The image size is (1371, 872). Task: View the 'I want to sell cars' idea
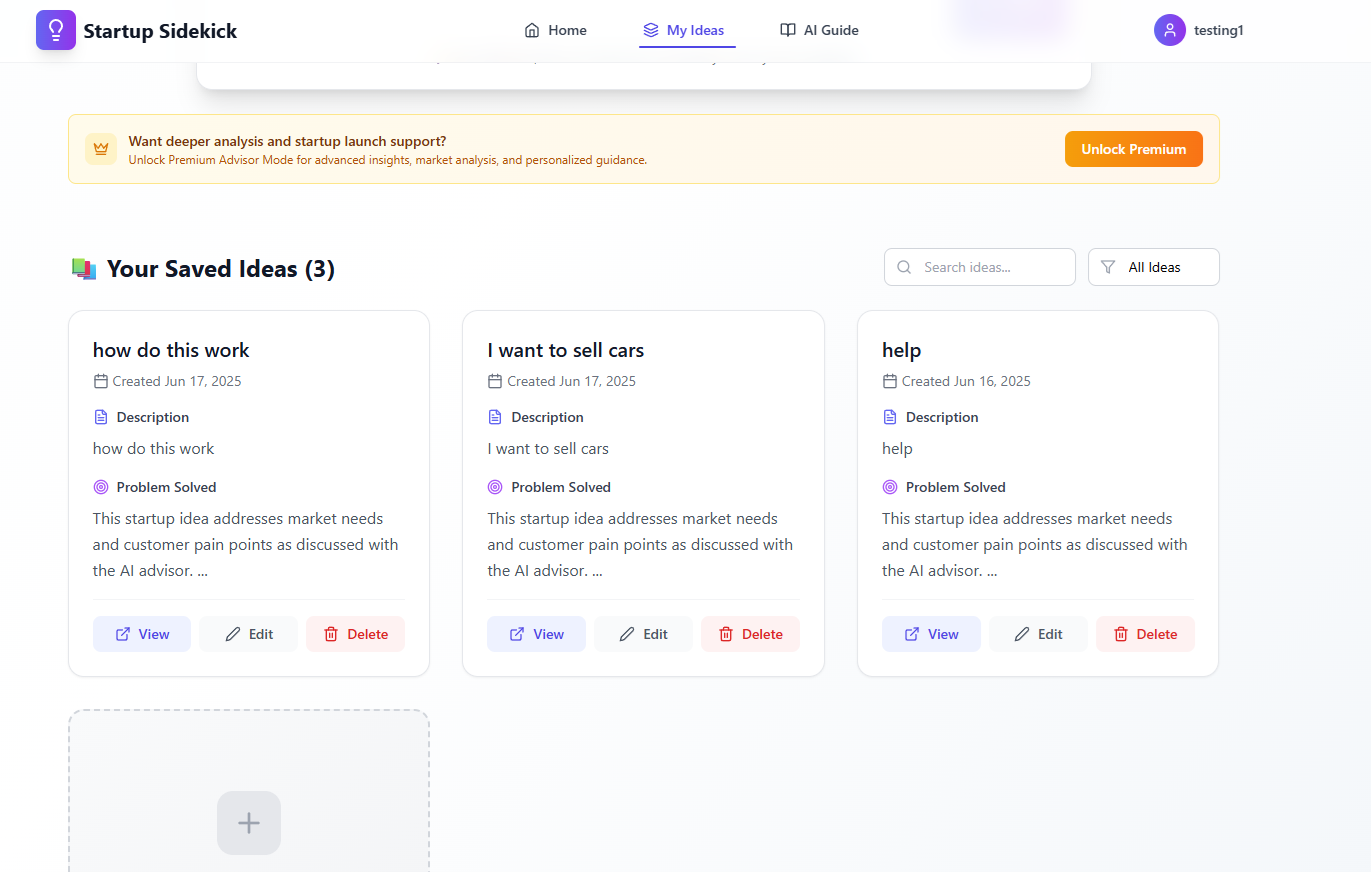(536, 633)
